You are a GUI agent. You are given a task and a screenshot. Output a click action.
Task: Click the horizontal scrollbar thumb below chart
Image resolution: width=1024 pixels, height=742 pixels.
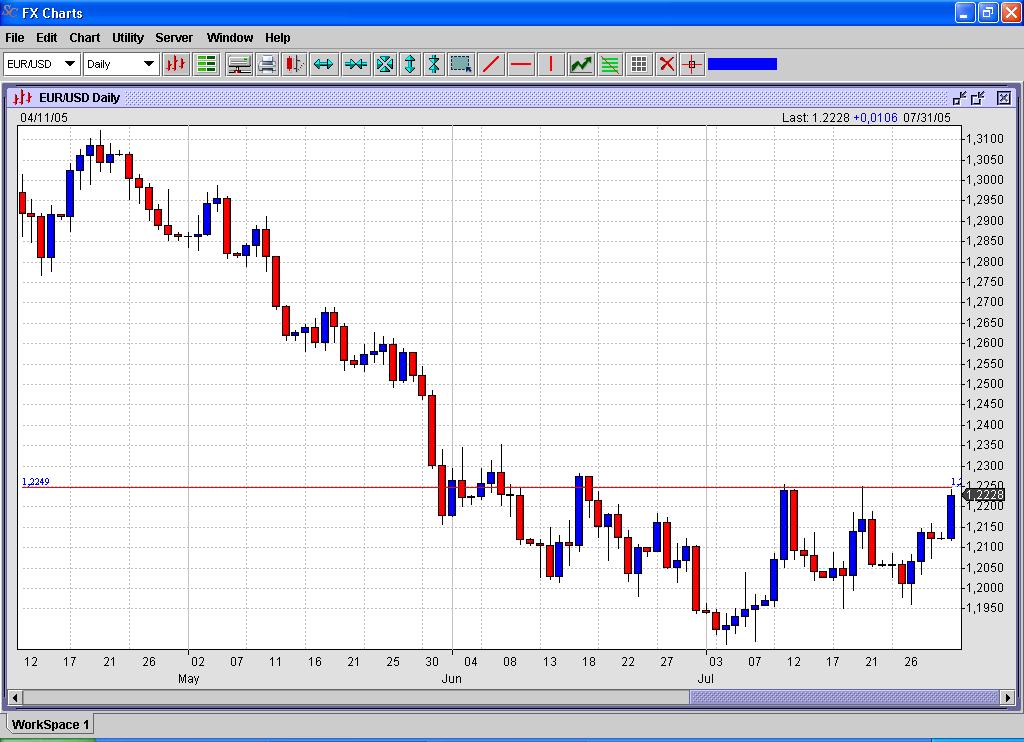(x=845, y=697)
